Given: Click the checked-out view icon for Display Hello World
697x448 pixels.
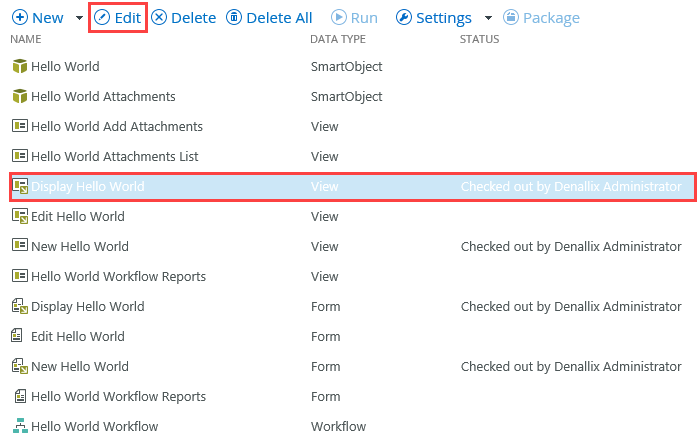Looking at the screenshot, I should [x=19, y=187].
